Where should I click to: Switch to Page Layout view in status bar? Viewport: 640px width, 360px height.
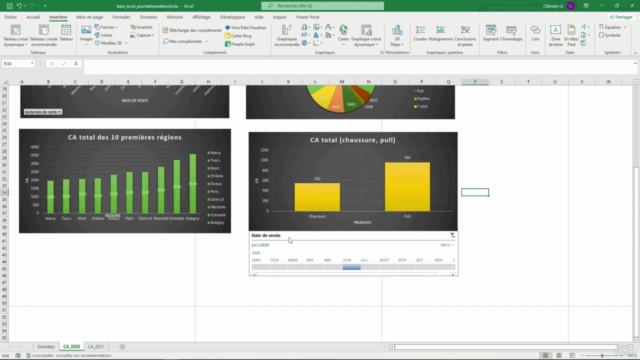[559, 356]
